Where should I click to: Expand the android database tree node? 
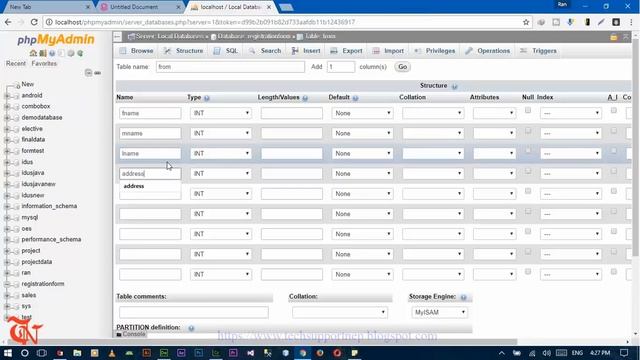[x=7, y=96]
